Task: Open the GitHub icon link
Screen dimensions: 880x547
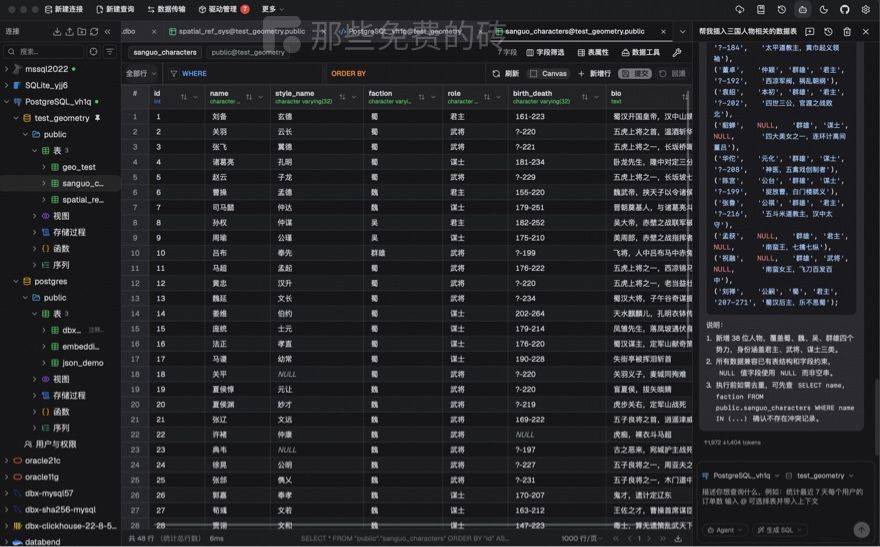Action: tap(845, 9)
